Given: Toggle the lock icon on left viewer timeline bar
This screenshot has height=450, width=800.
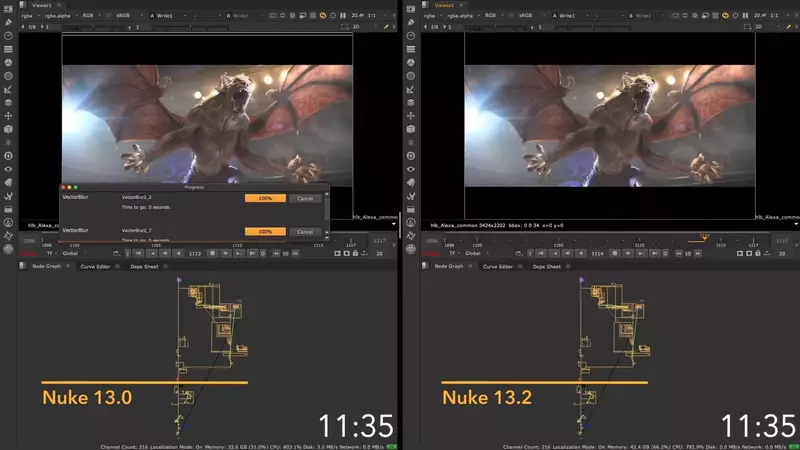Looking at the screenshot, I should coord(356,253).
